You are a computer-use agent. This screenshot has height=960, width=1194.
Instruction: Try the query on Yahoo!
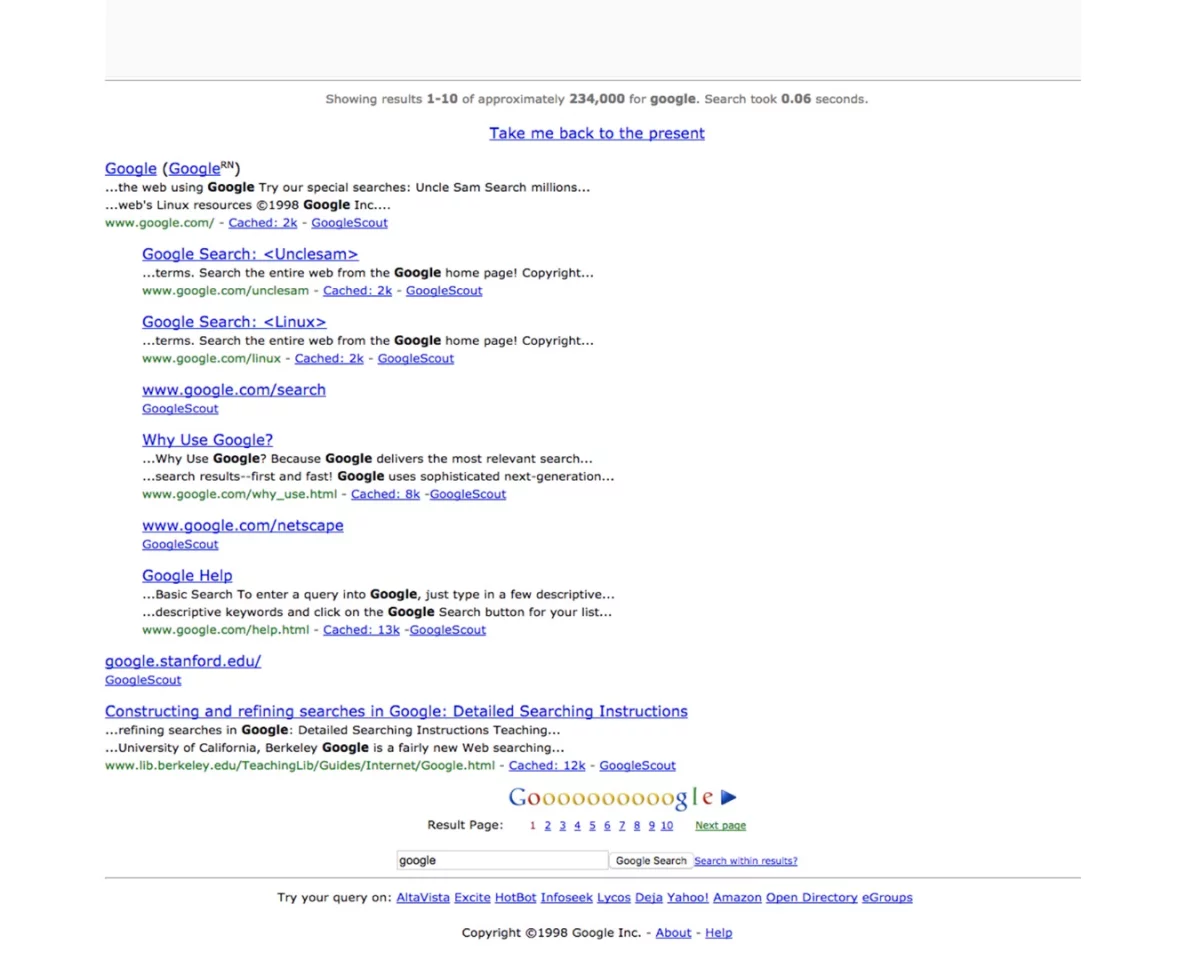(x=687, y=897)
